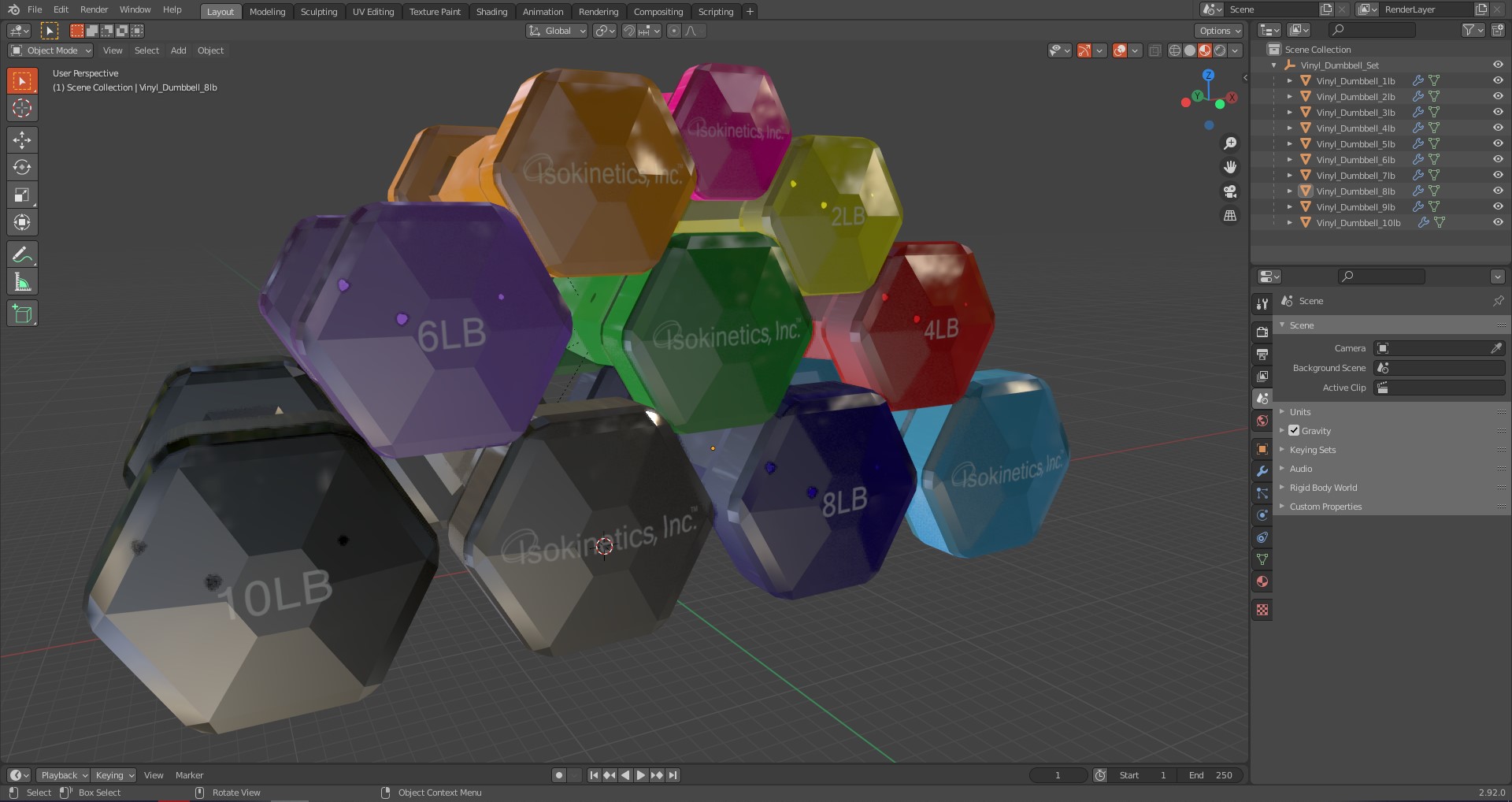Choose the Scale tool

22,195
